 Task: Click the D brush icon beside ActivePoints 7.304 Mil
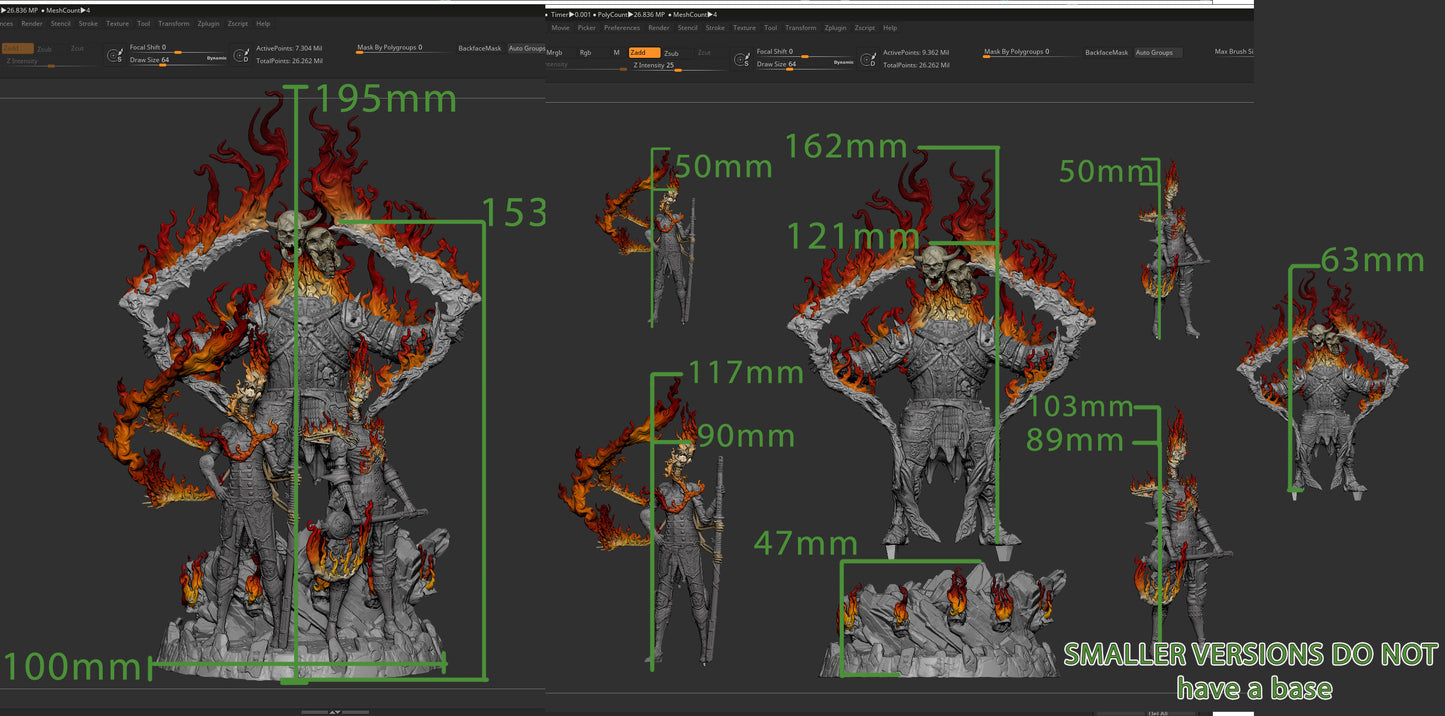[x=241, y=56]
